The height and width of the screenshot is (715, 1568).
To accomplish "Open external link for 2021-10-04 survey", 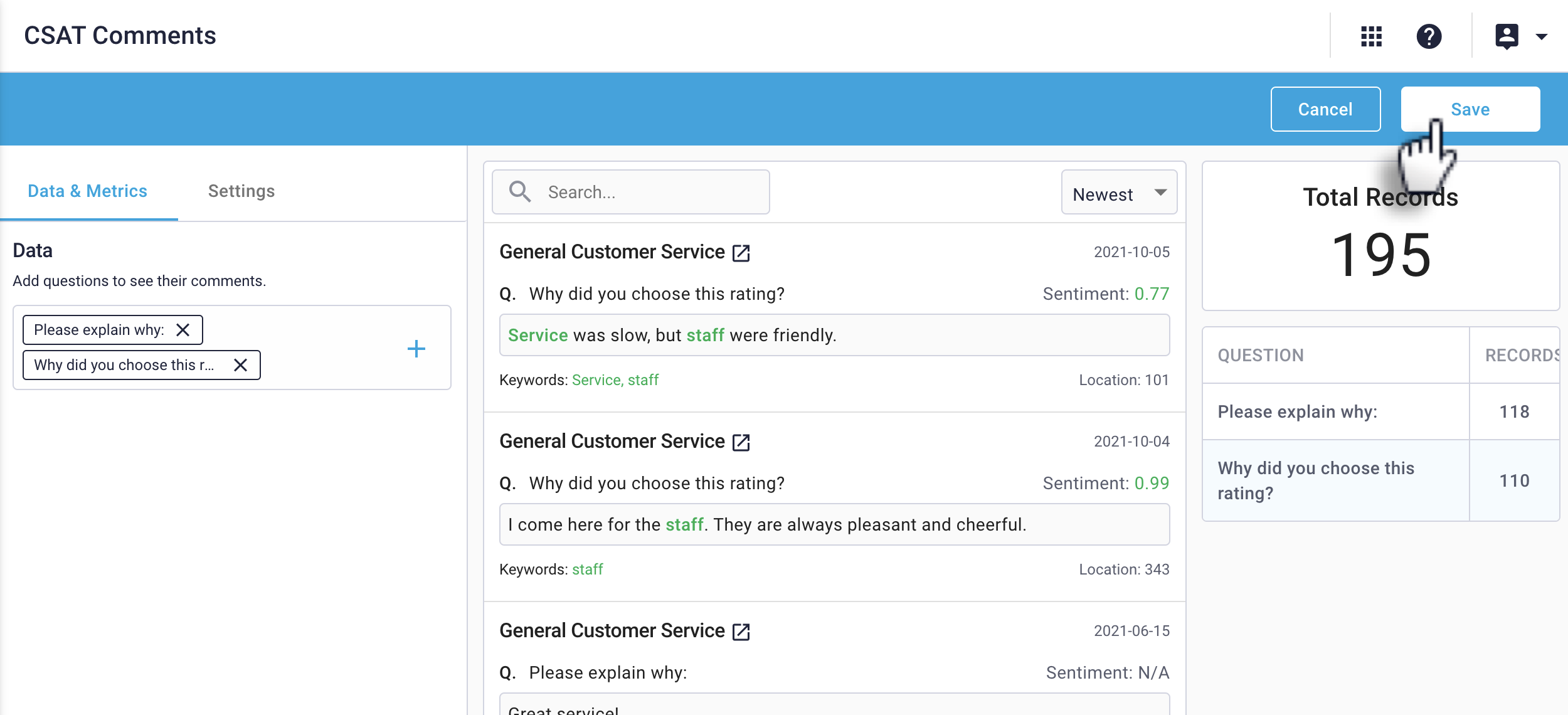I will [x=741, y=442].
